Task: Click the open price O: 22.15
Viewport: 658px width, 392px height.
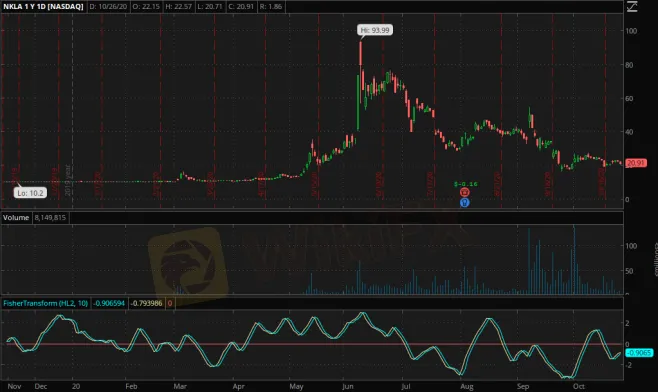Action: (x=146, y=7)
